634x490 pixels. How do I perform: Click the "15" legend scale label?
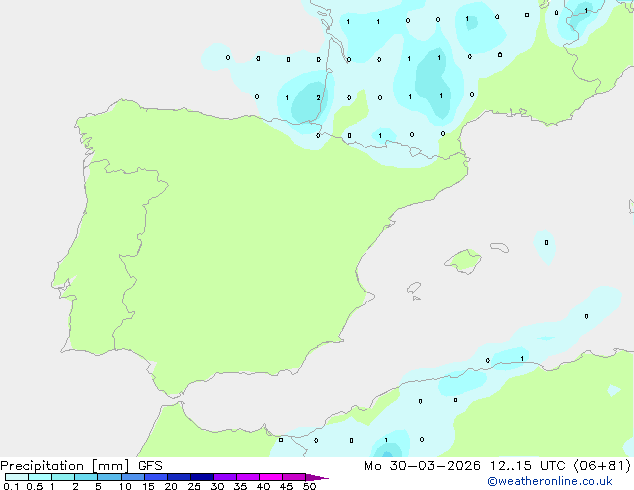tap(148, 486)
